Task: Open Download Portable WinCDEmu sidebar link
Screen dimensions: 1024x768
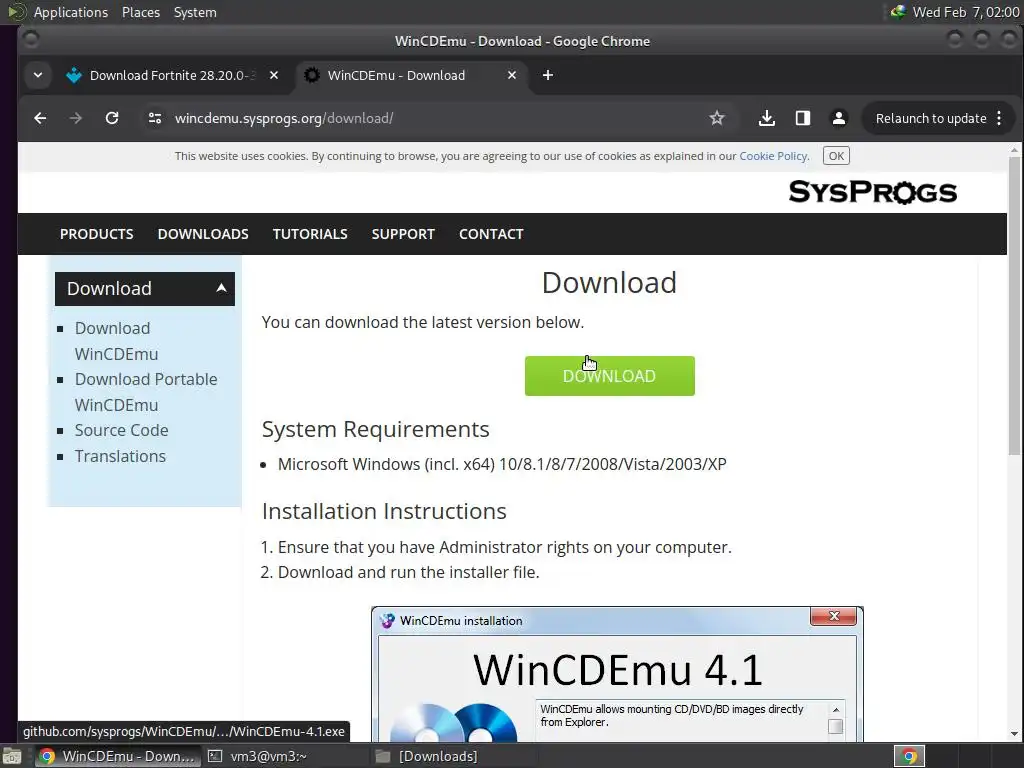Action: tap(146, 392)
